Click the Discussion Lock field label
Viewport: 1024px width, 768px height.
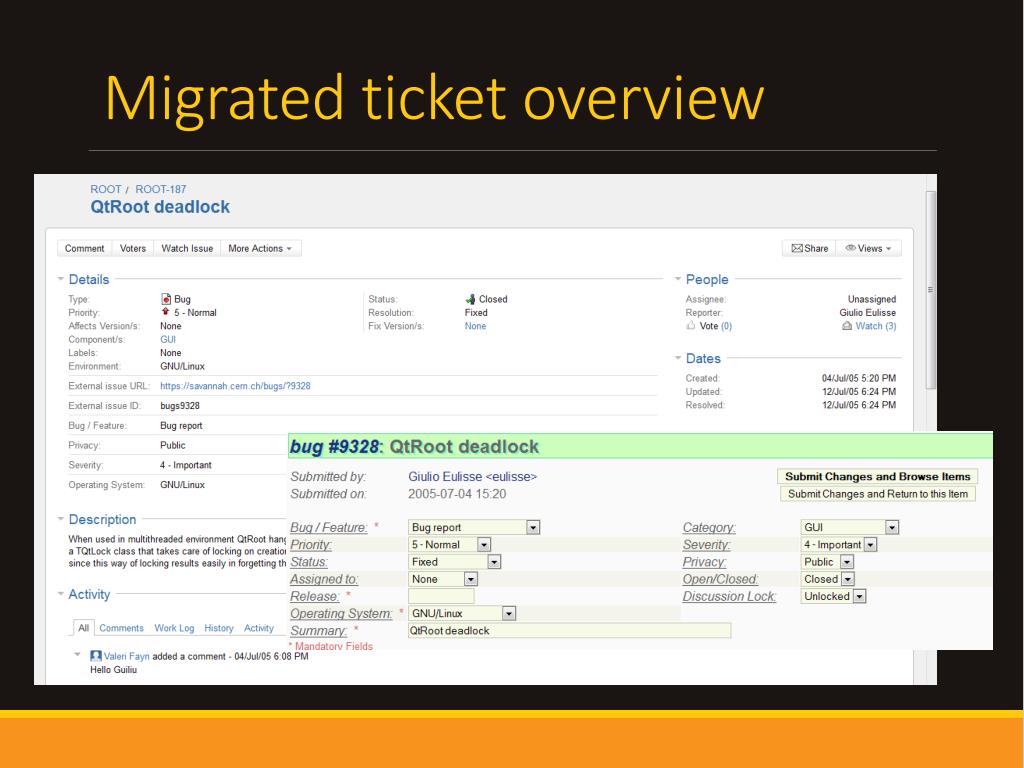click(729, 596)
